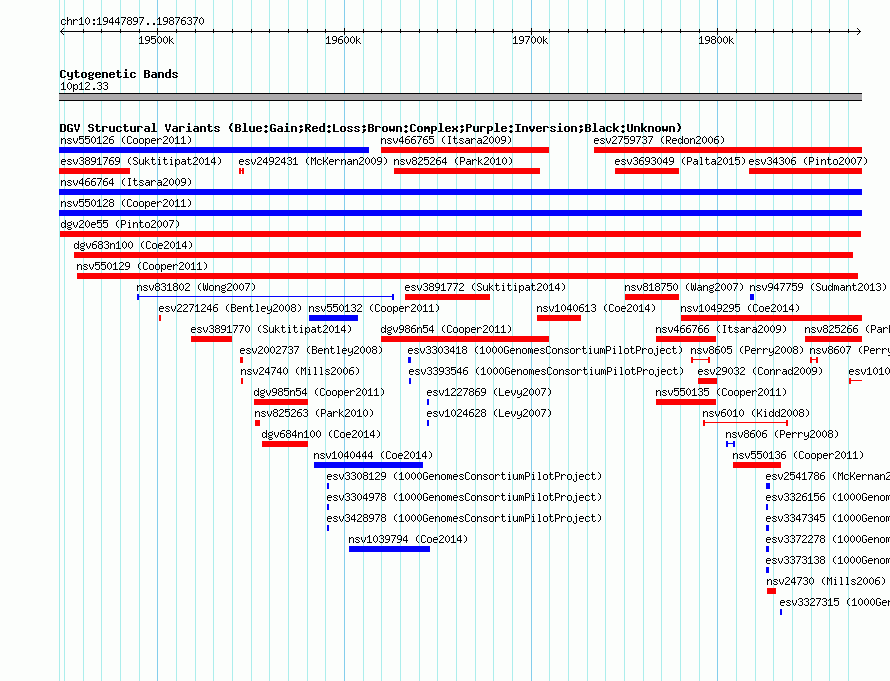Select nsv550132 (Cooper2011) variant

tap(374, 308)
